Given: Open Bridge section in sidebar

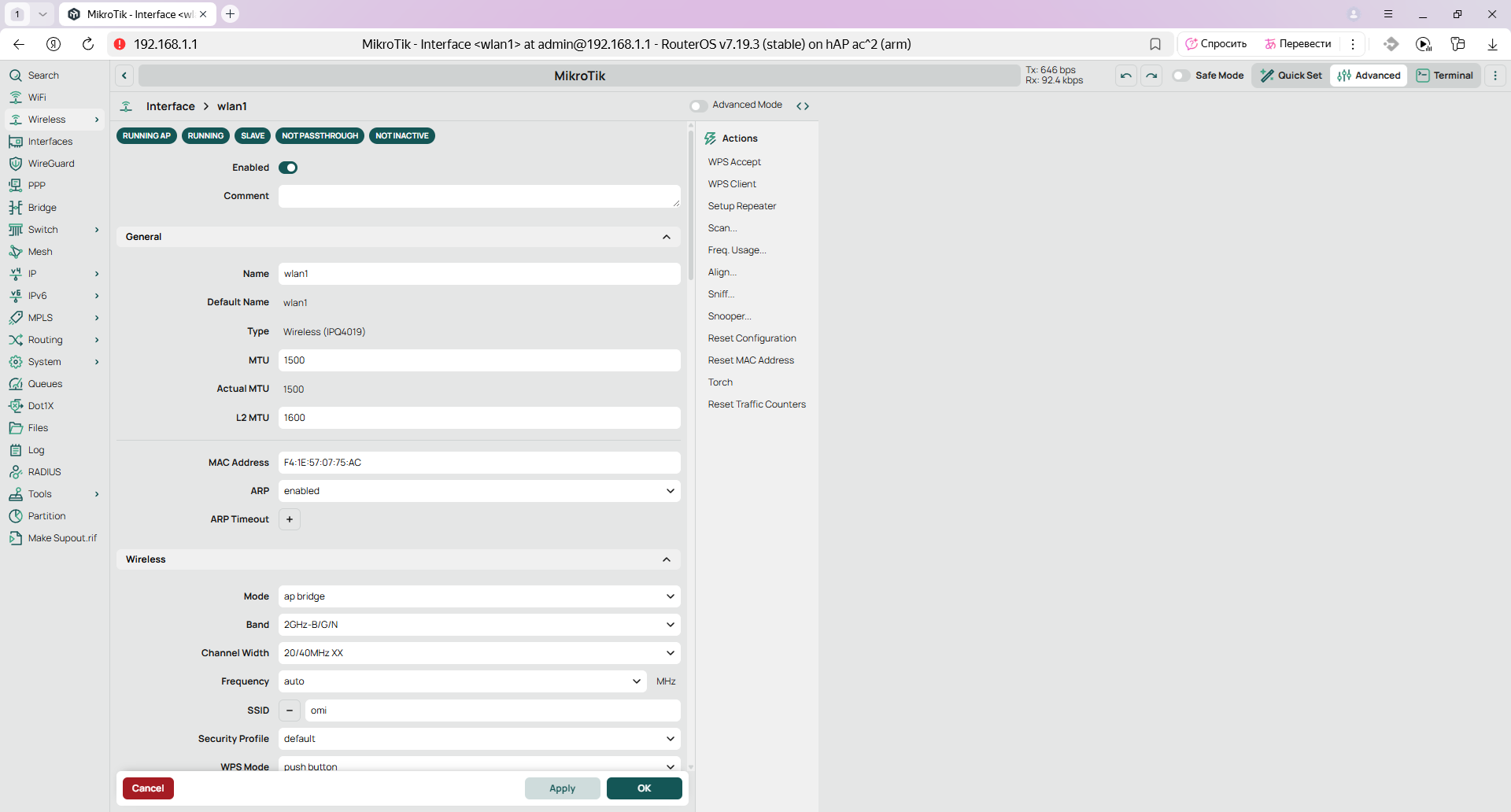Looking at the screenshot, I should tap(54, 208).
